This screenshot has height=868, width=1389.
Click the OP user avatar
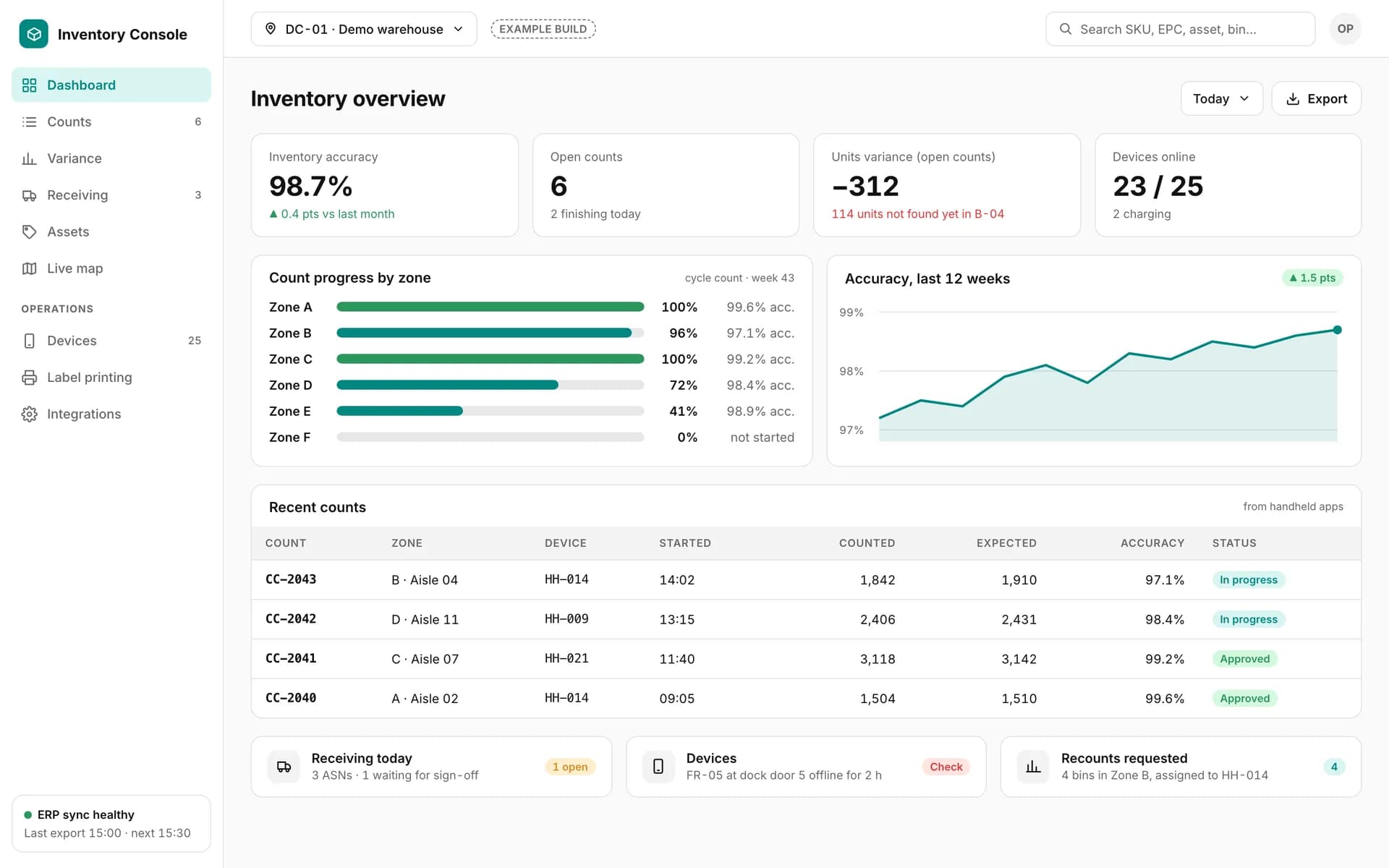pos(1345,29)
